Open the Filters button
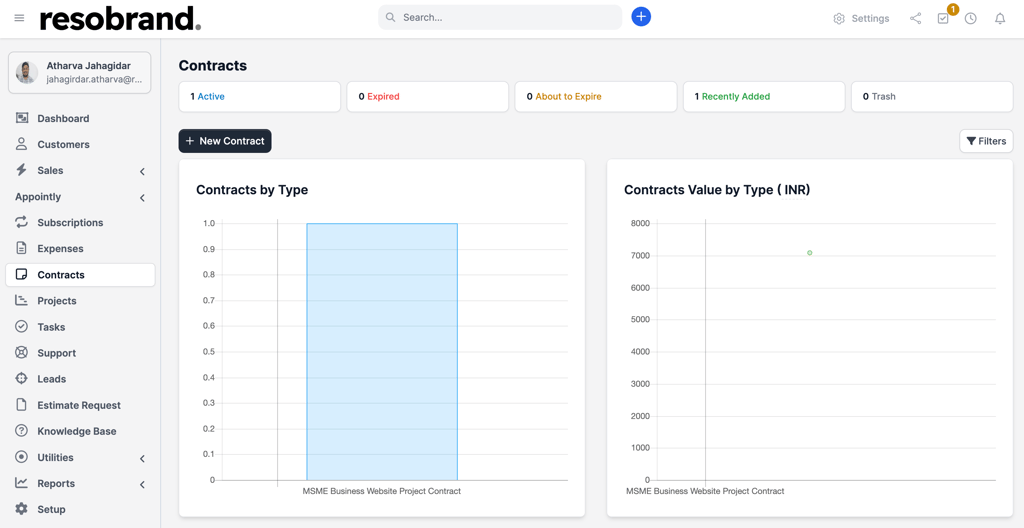Screen dimensions: 1024x528 (986, 141)
